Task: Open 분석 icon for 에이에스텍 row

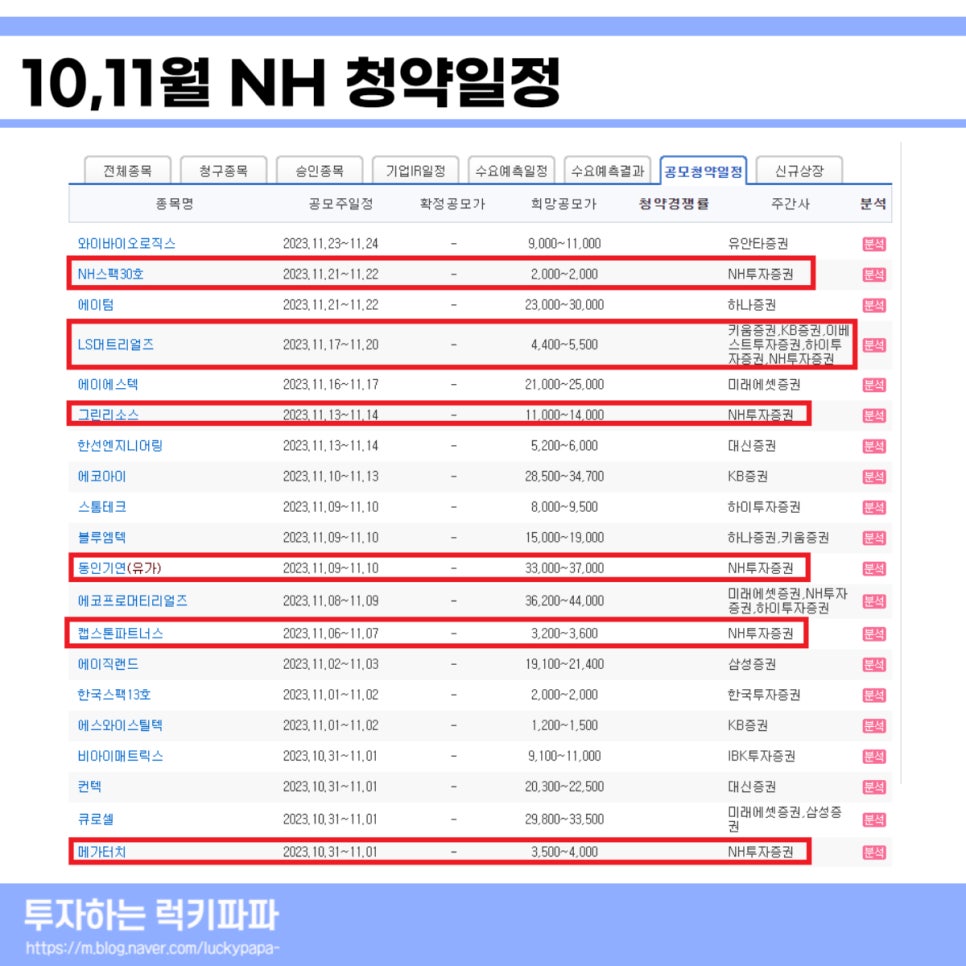Action: [874, 385]
